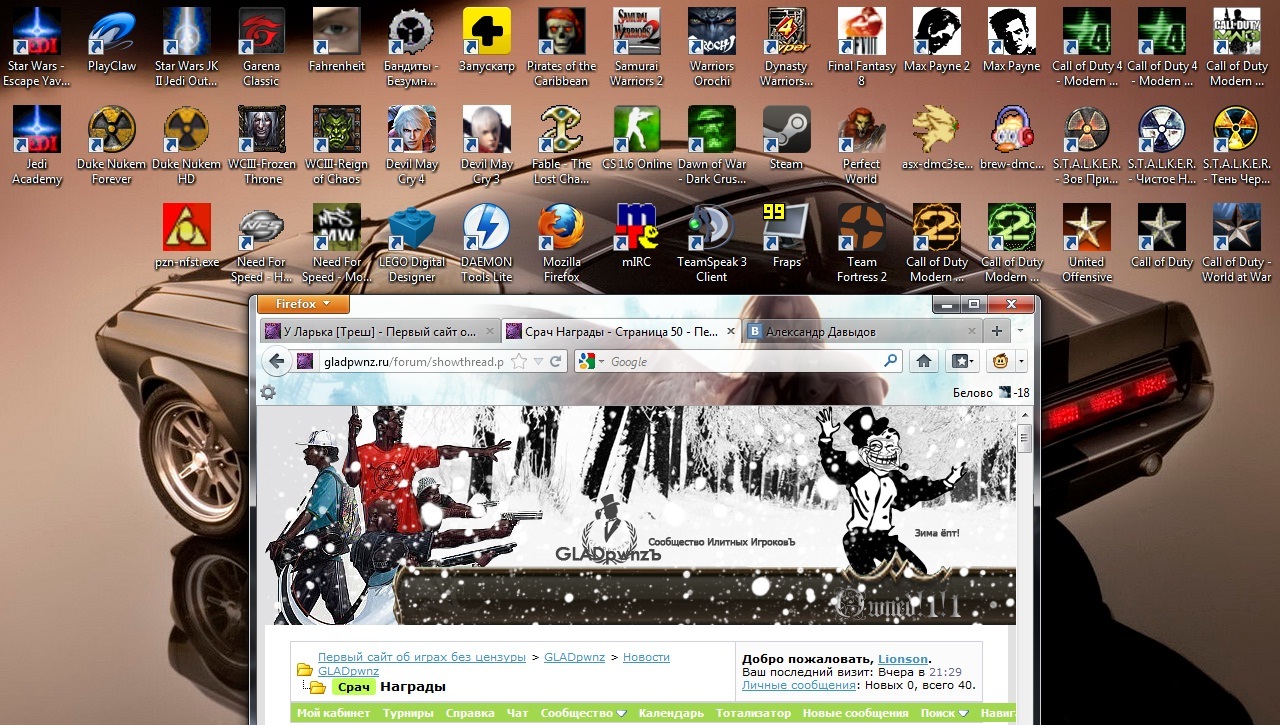Open the Steam desktop shortcut

point(787,139)
